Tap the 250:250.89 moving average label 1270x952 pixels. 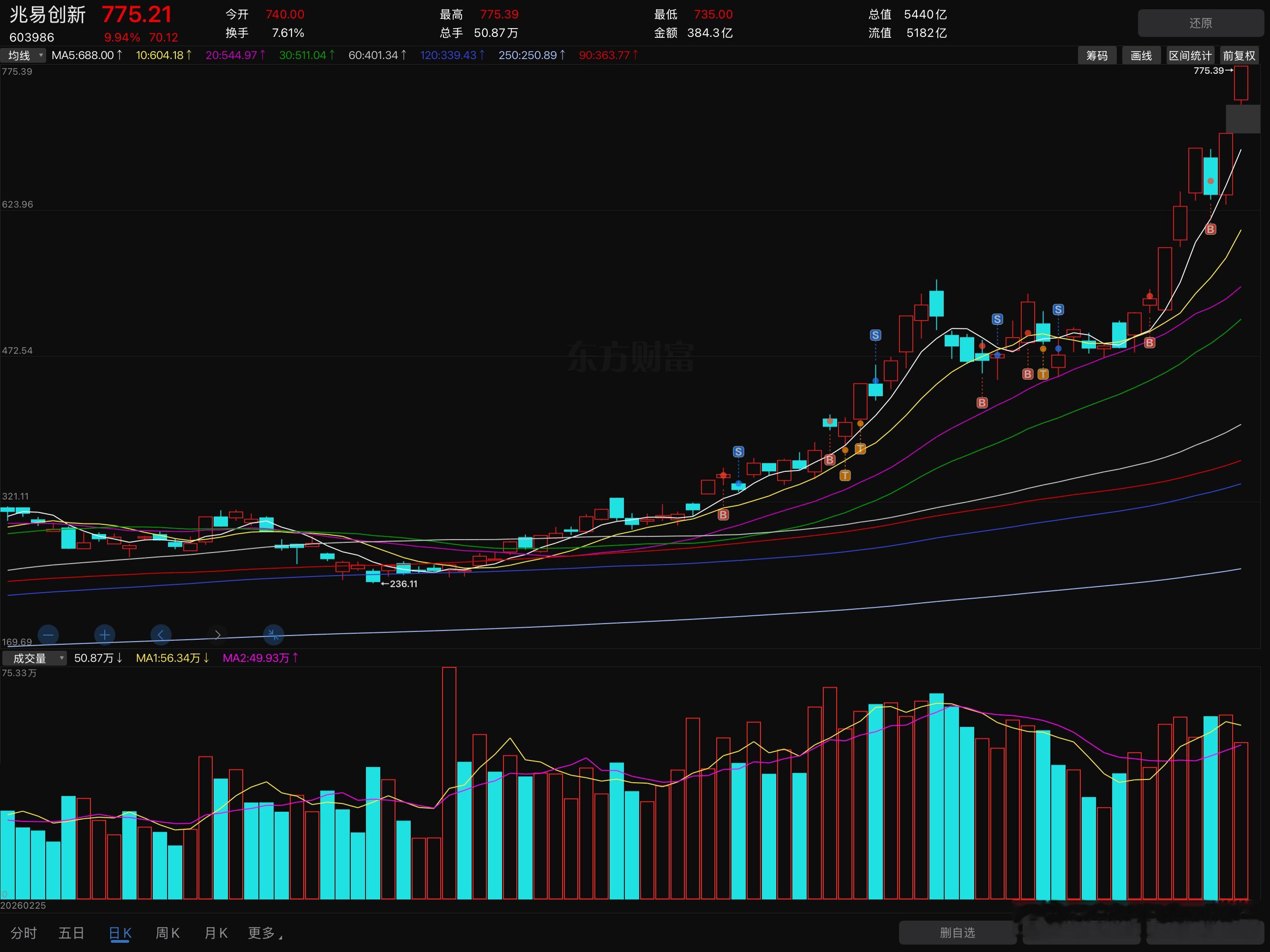(532, 55)
